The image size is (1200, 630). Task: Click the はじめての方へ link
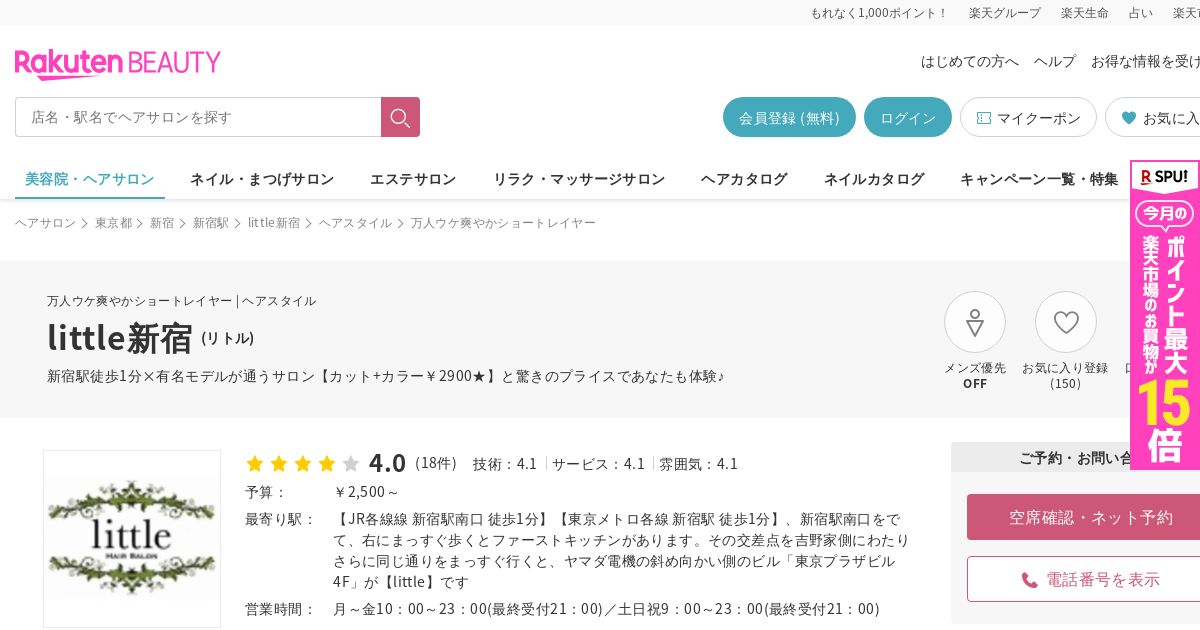[970, 61]
